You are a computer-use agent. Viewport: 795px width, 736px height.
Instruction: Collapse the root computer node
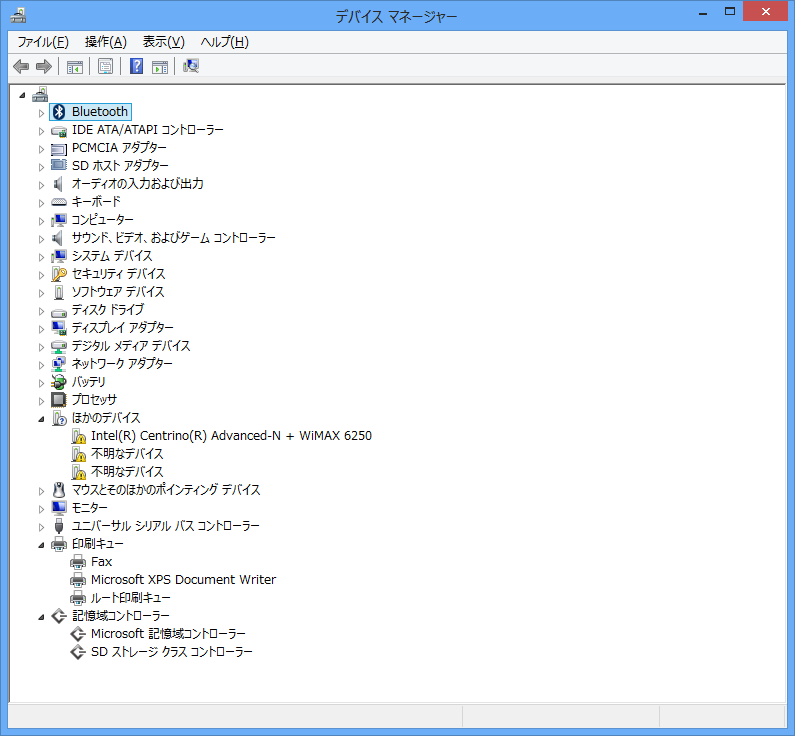click(22, 95)
